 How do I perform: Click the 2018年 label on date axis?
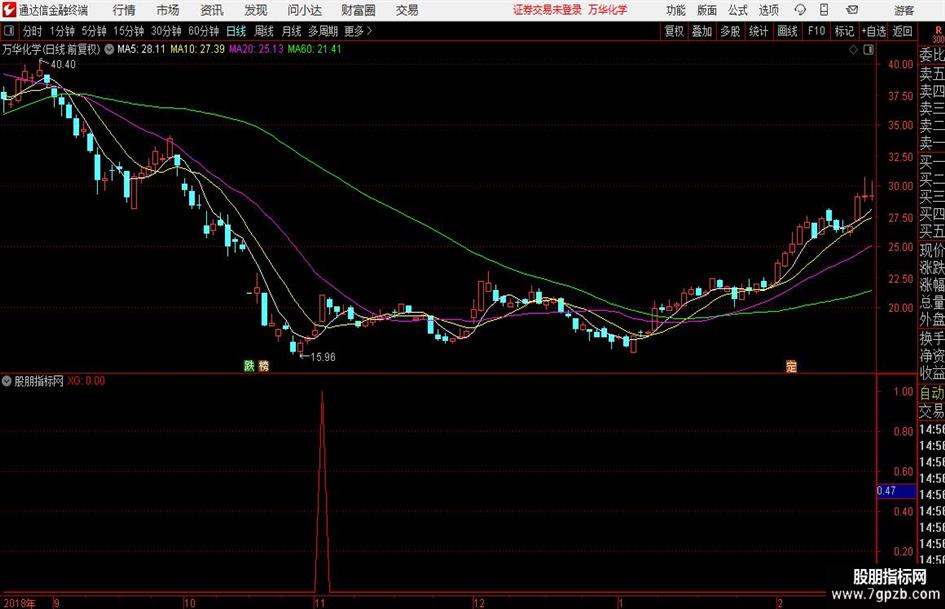pyautogui.click(x=19, y=603)
